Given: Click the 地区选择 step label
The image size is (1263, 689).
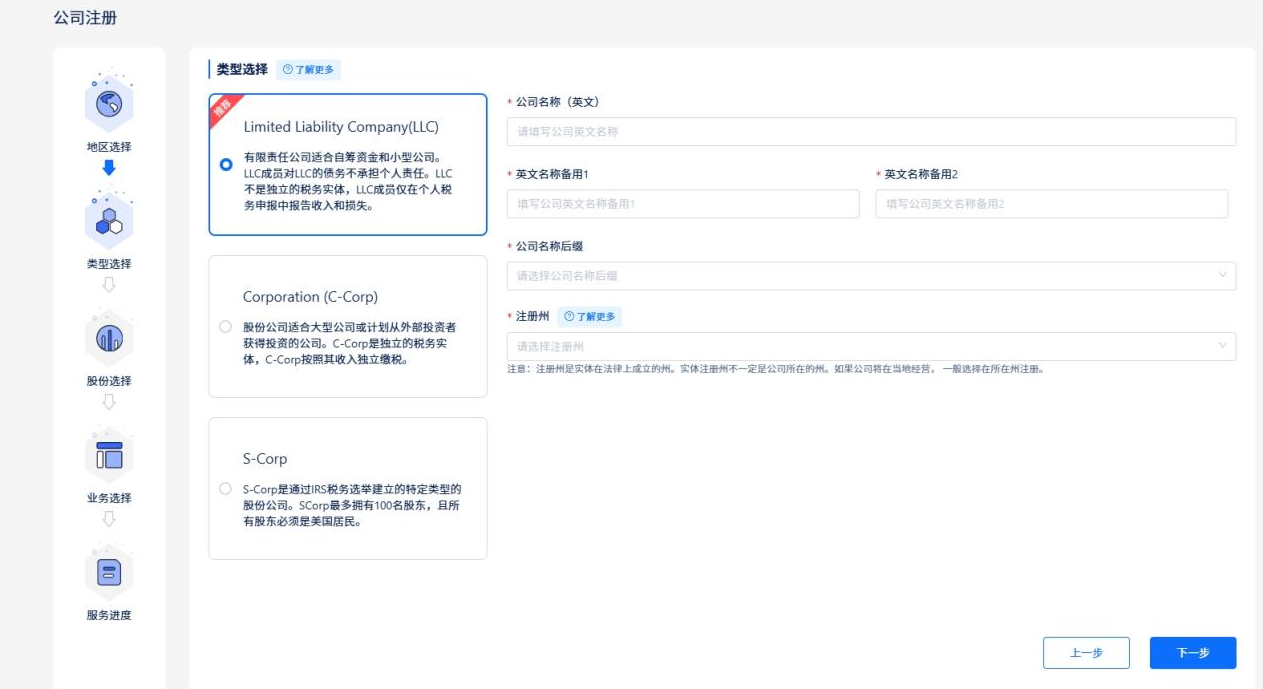Looking at the screenshot, I should pos(109,147).
